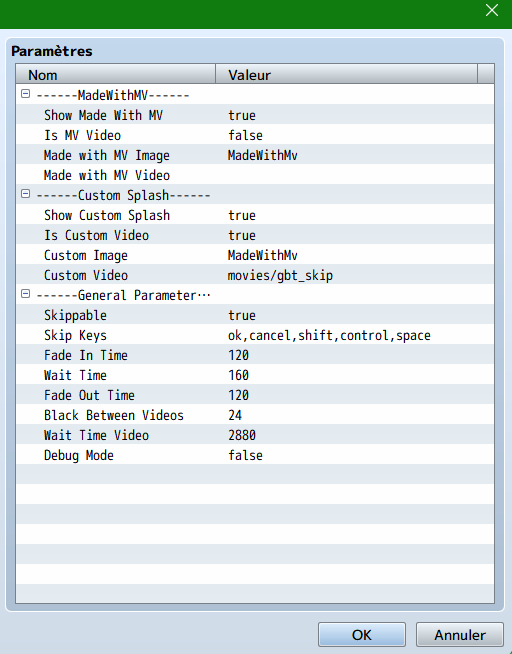Select the Is Custom Video parameter
The width and height of the screenshot is (512, 654).
click(255, 235)
